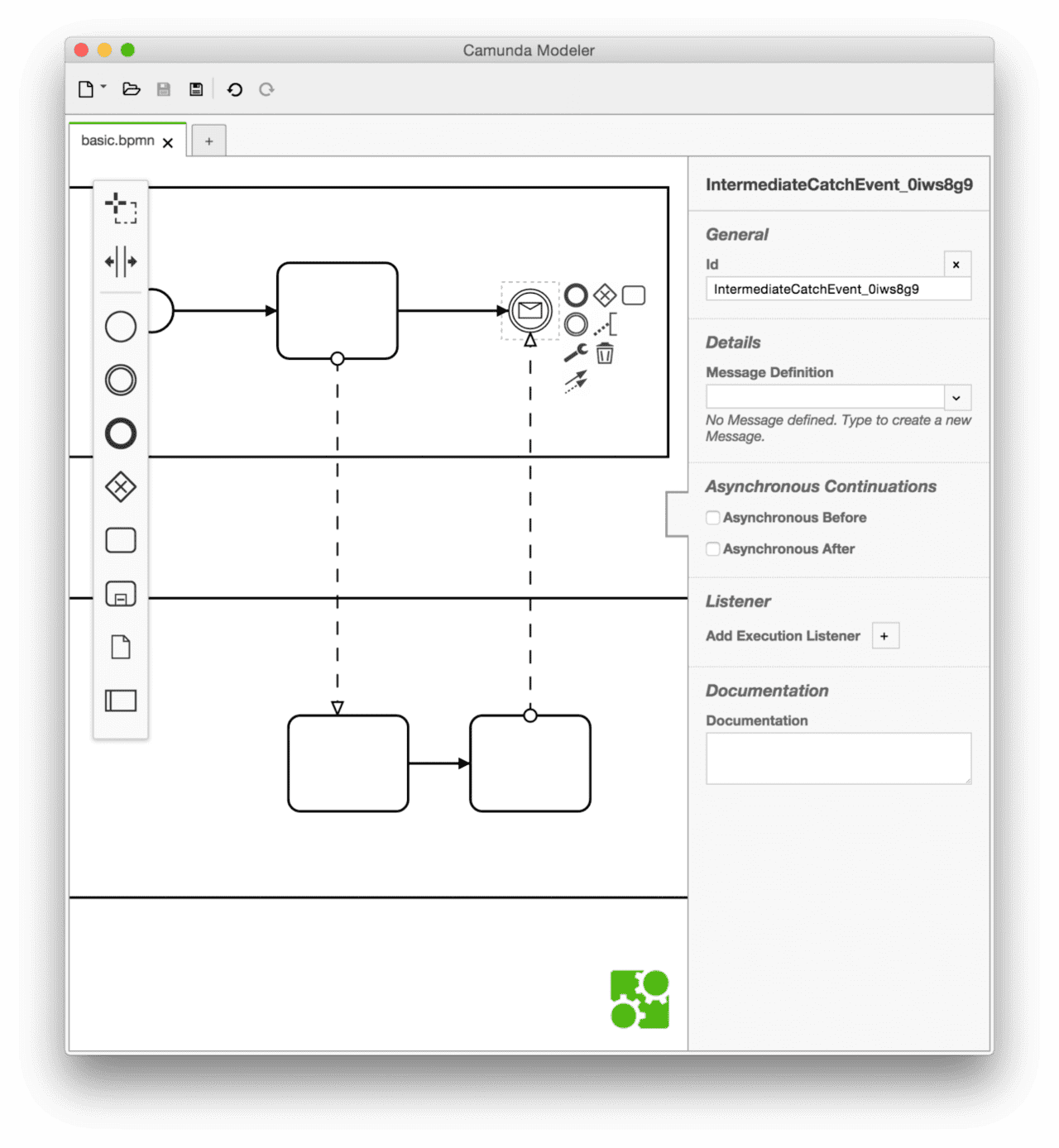The image size is (1059, 1148).
Task: Activate the lasso selection tool
Action: tap(121, 208)
